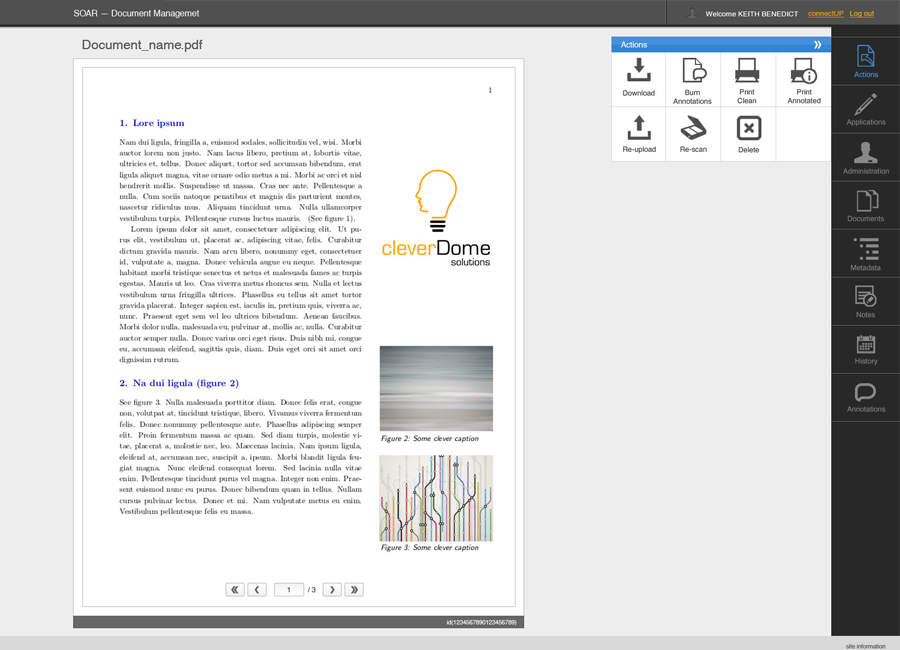Collapse the Actions panel with double chevron
This screenshot has width=900, height=650.
coord(817,45)
